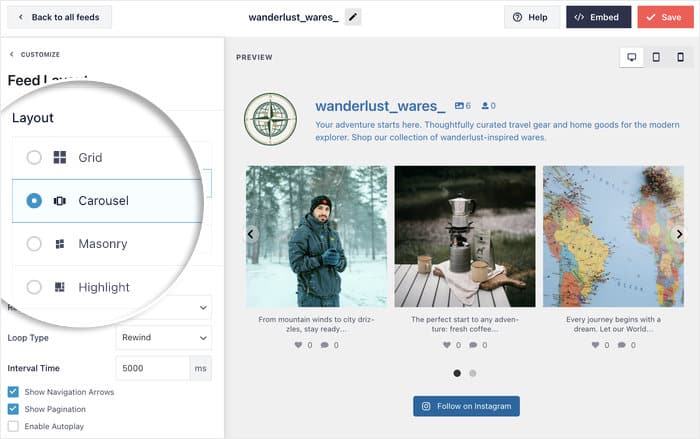
Task: Click the compass profile avatar
Action: 271,119
